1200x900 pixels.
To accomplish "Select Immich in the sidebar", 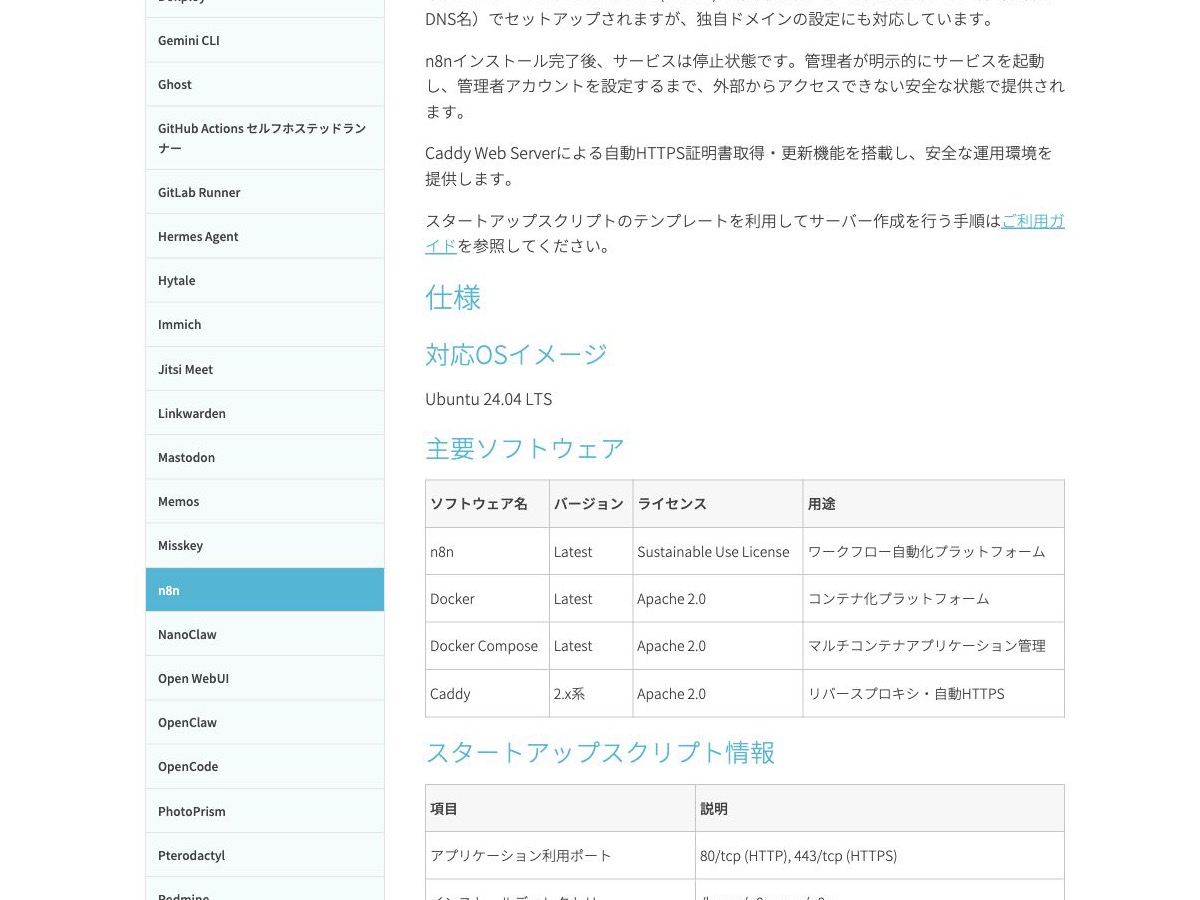I will (x=265, y=324).
